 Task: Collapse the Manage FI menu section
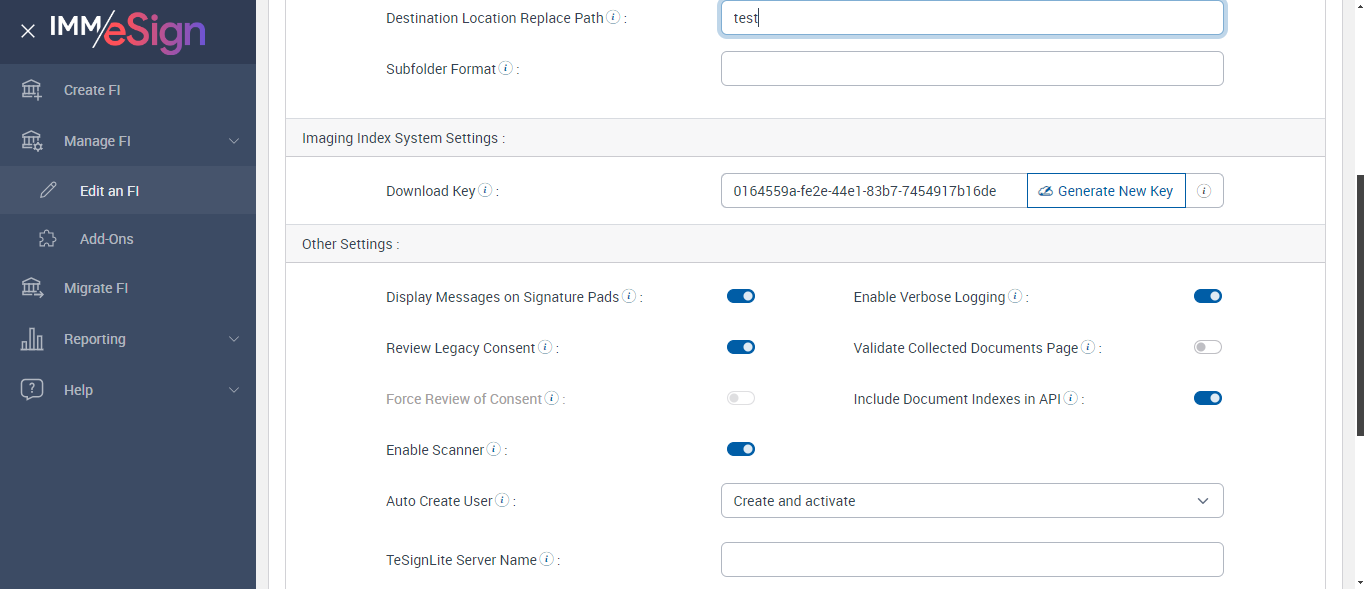pos(233,141)
